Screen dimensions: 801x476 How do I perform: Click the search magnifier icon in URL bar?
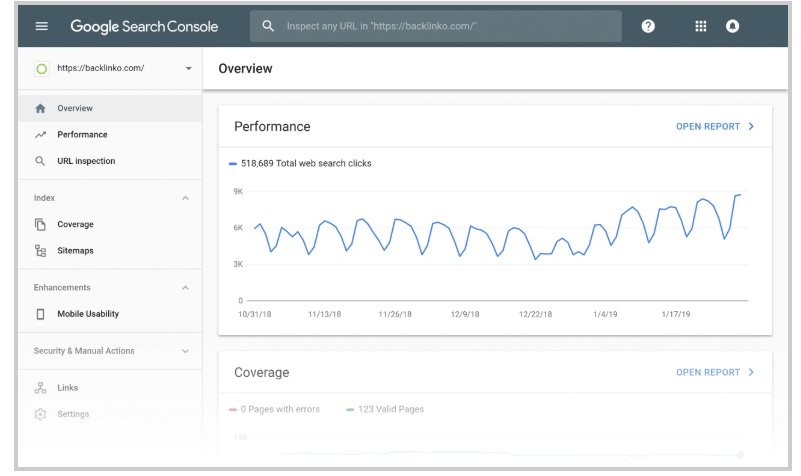[x=268, y=26]
